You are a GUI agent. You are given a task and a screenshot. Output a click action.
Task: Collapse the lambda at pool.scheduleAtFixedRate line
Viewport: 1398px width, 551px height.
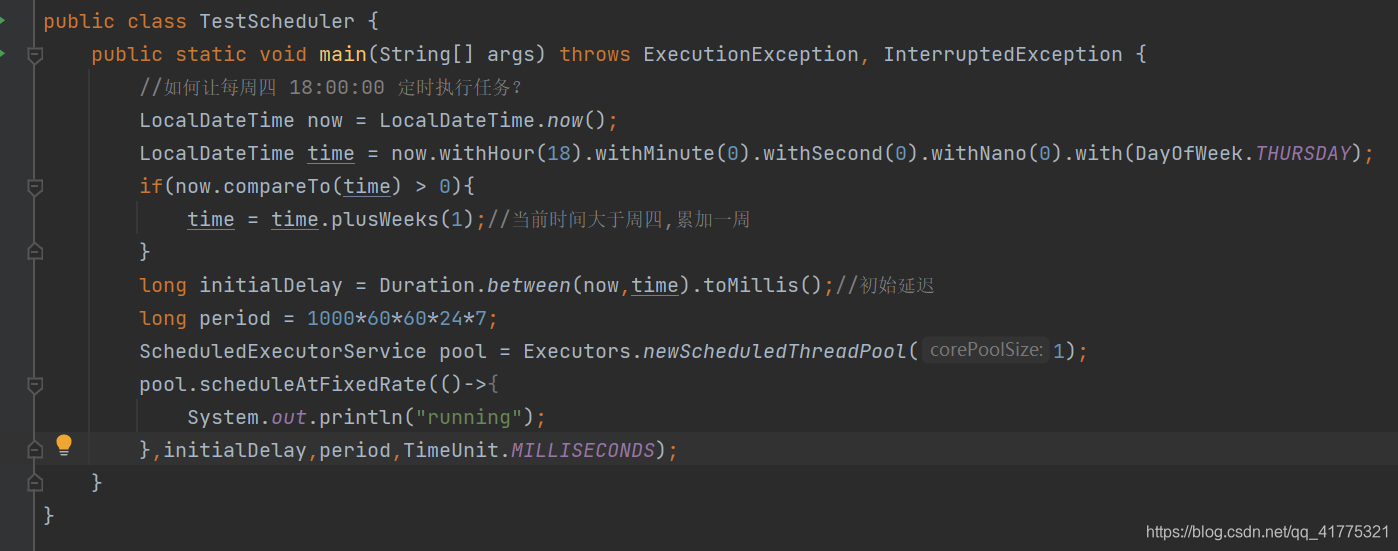tap(35, 385)
